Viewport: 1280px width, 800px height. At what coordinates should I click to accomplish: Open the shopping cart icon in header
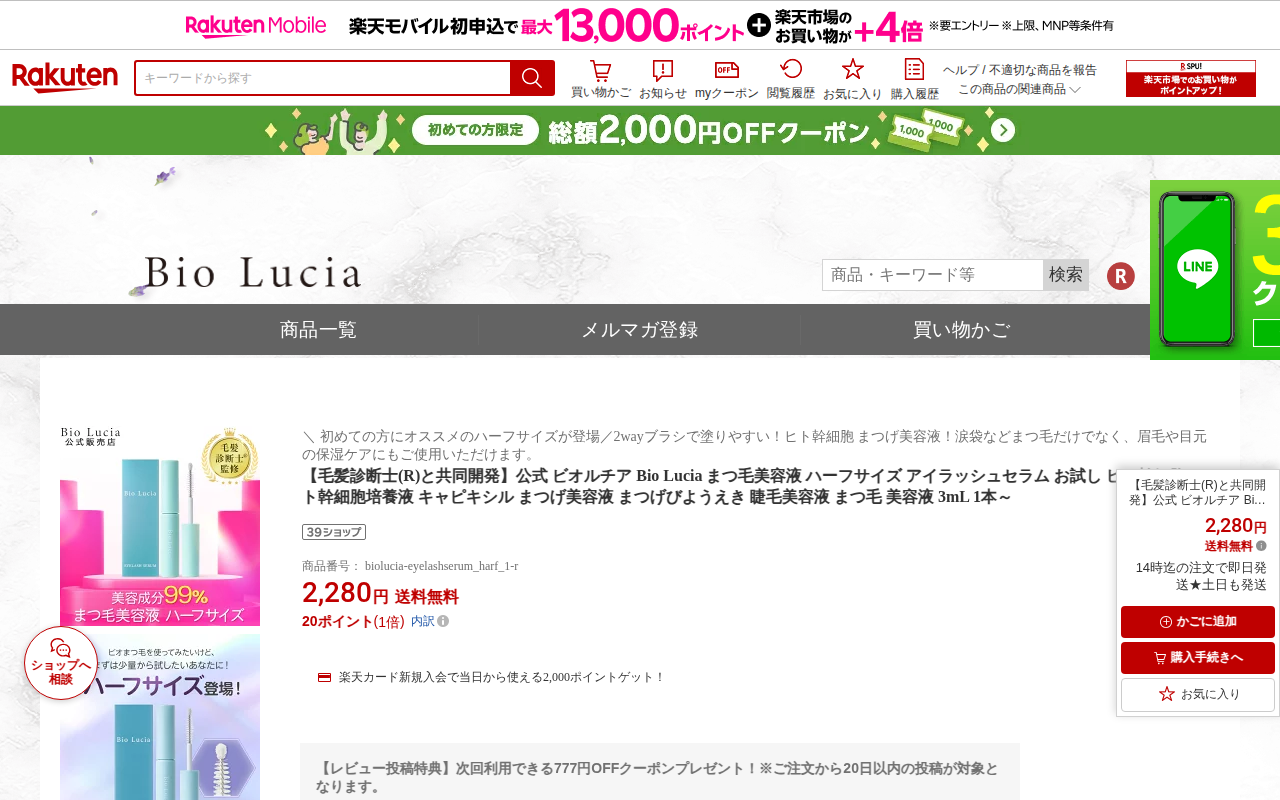600,79
